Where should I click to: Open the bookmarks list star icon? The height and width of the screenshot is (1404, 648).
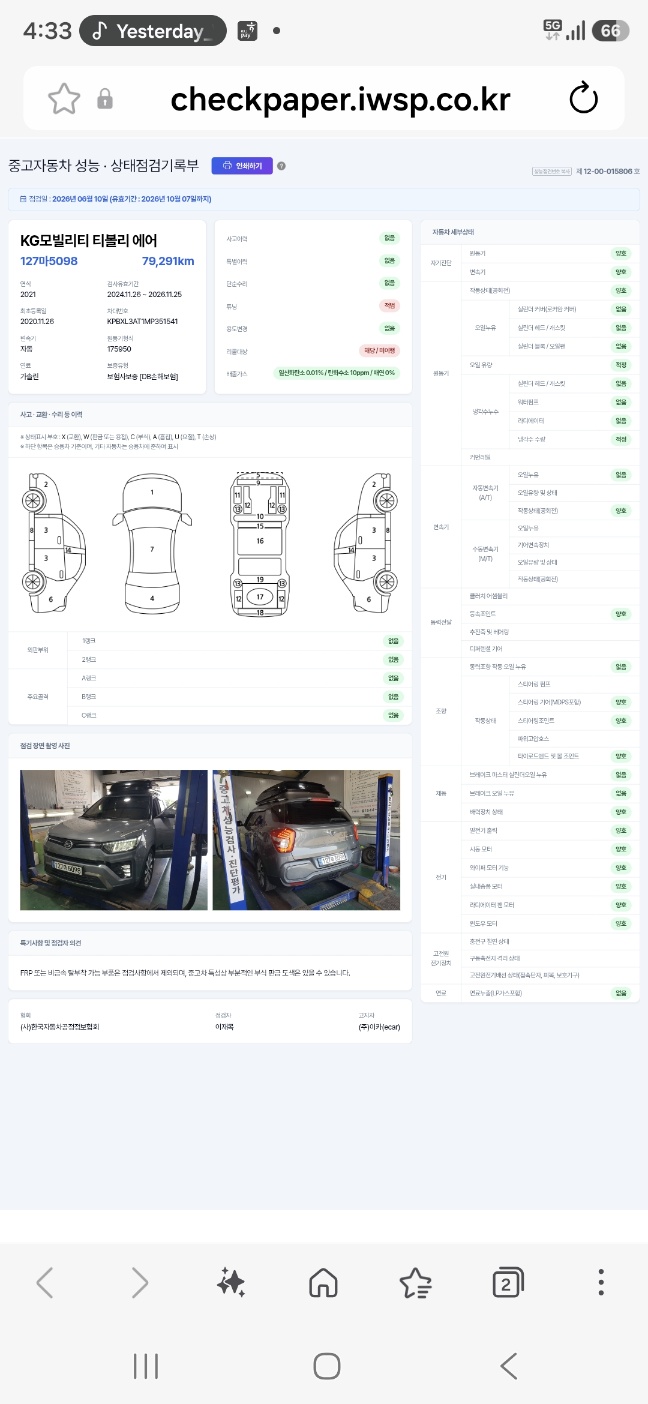tap(415, 1282)
